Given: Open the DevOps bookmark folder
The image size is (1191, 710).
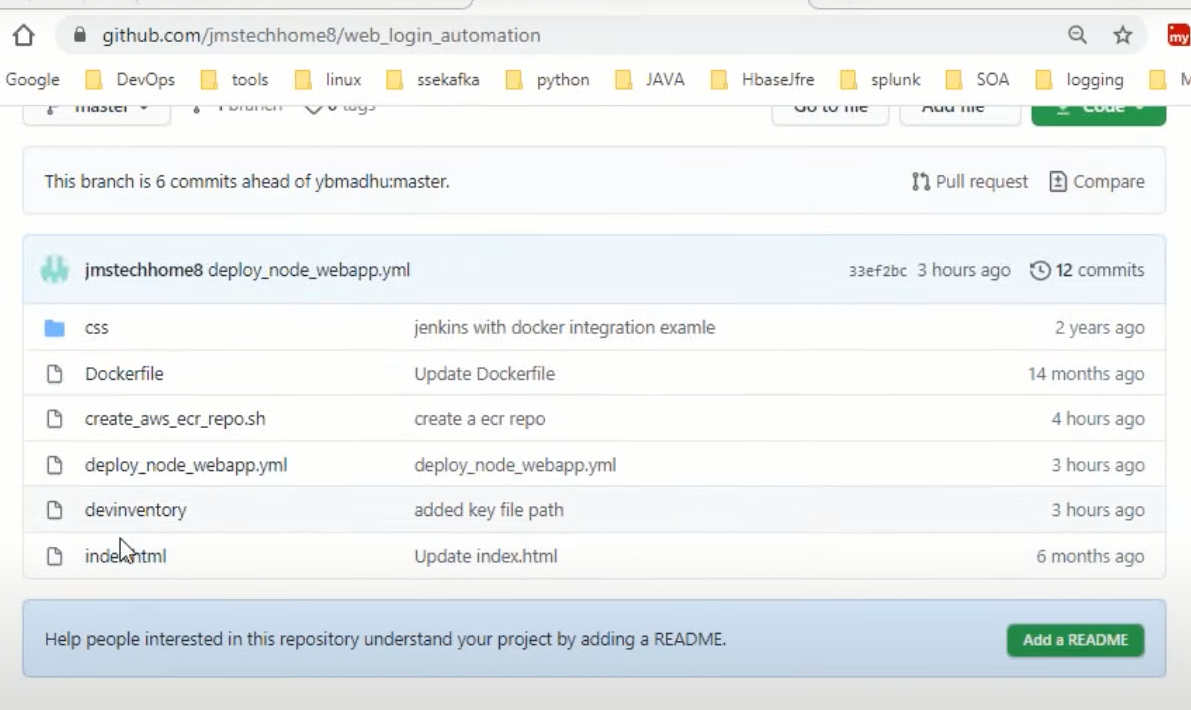Looking at the screenshot, I should [131, 80].
